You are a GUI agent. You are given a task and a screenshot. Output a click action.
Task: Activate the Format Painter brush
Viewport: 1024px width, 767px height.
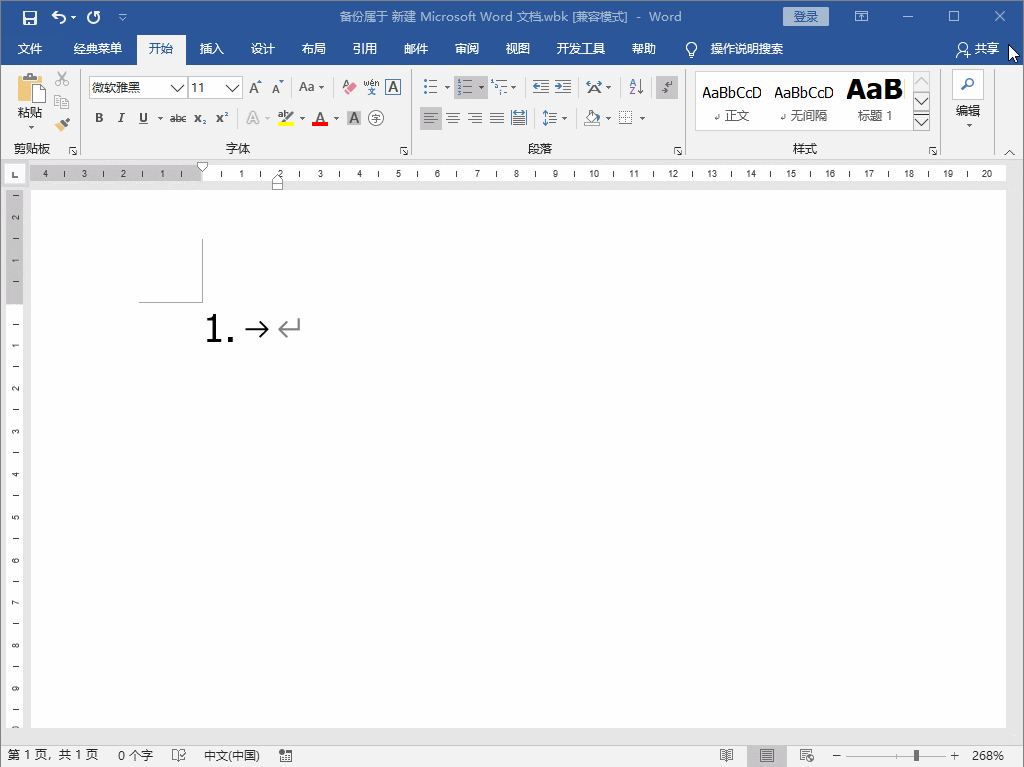click(x=62, y=124)
